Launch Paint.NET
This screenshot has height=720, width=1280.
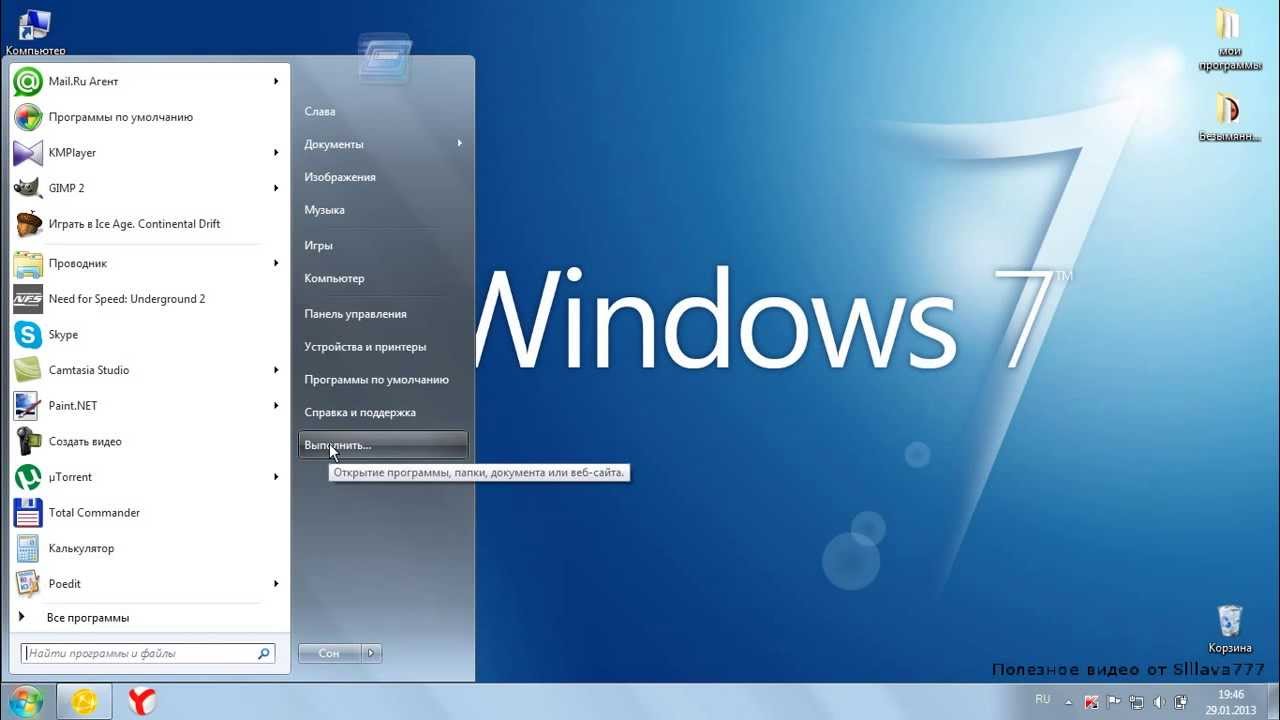(148, 406)
